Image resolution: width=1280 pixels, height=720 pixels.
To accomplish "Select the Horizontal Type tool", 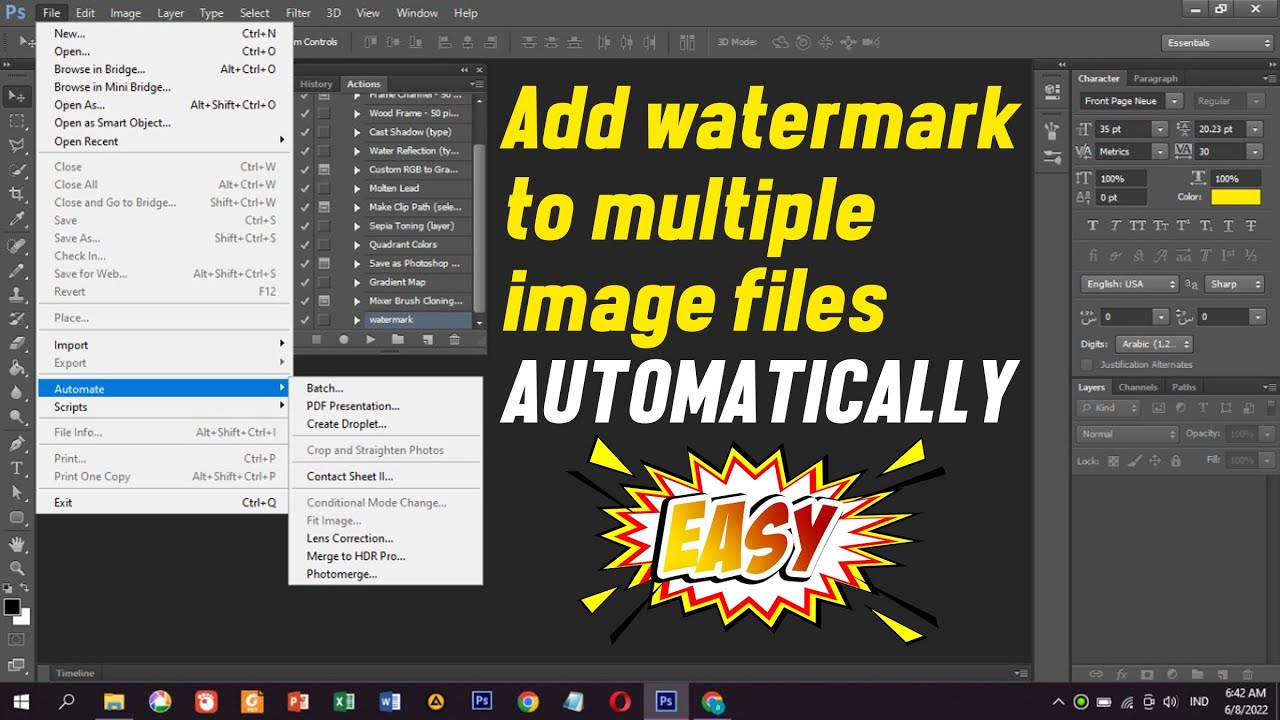I will click(x=17, y=468).
